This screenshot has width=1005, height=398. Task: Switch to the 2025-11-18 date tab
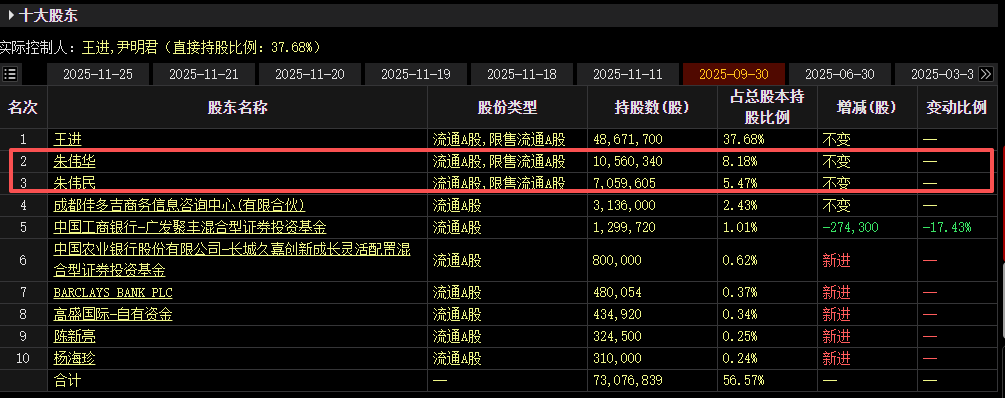click(522, 74)
